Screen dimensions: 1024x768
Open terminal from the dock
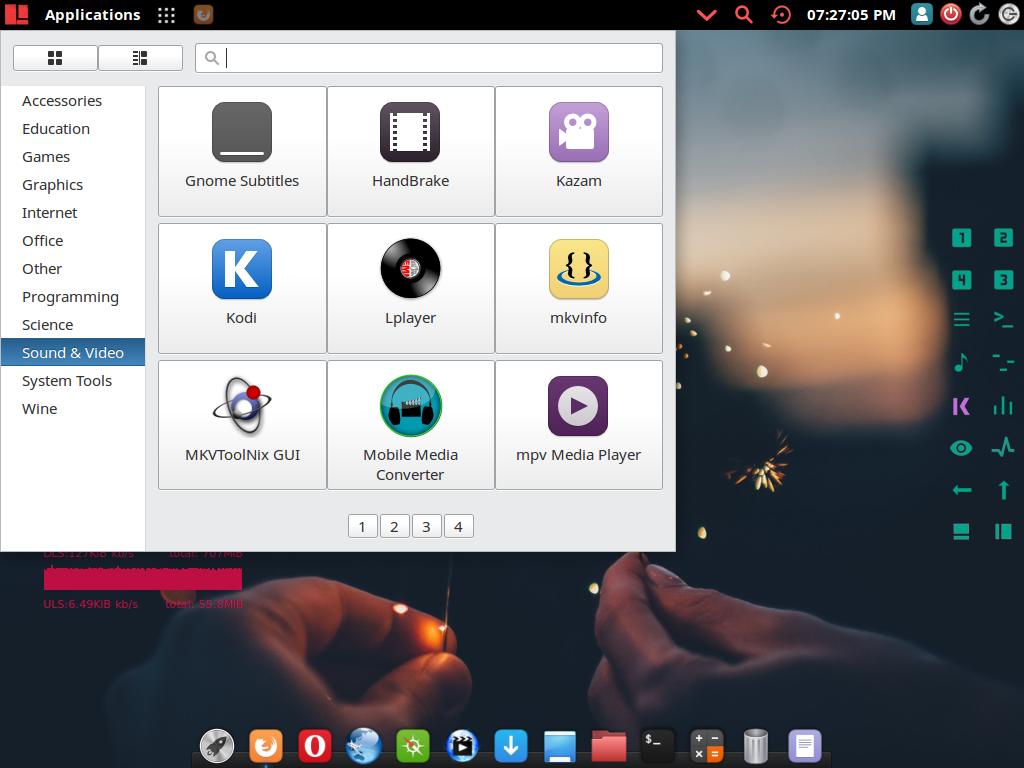coord(658,746)
